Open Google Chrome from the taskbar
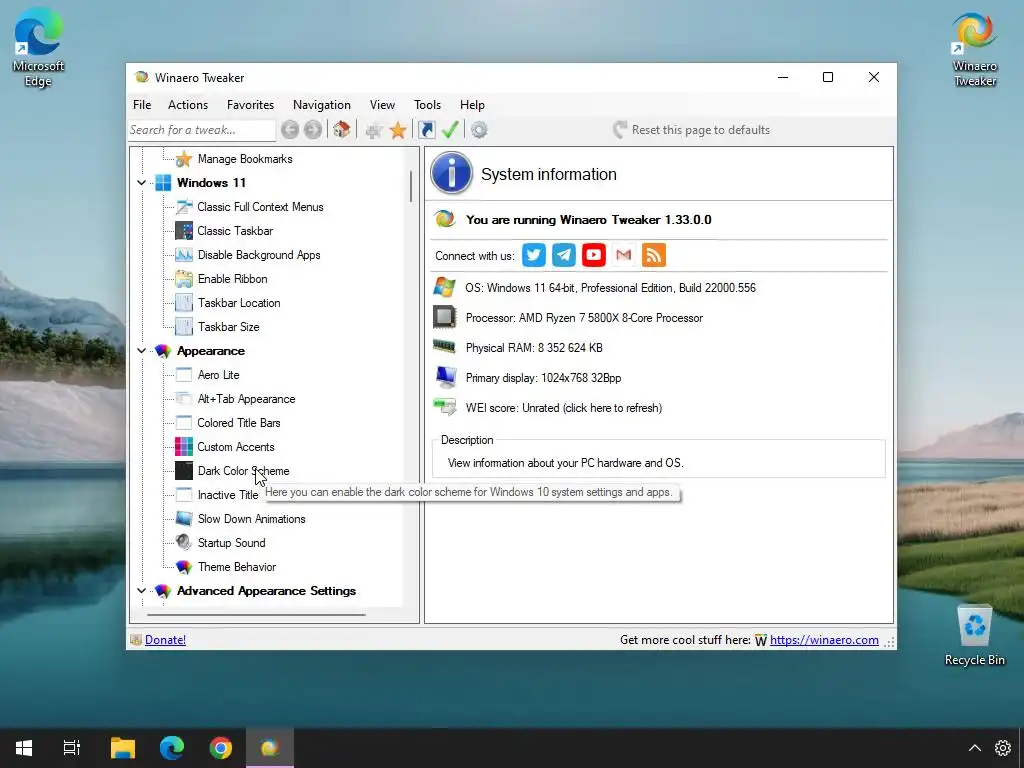The image size is (1024, 768). pyautogui.click(x=221, y=748)
